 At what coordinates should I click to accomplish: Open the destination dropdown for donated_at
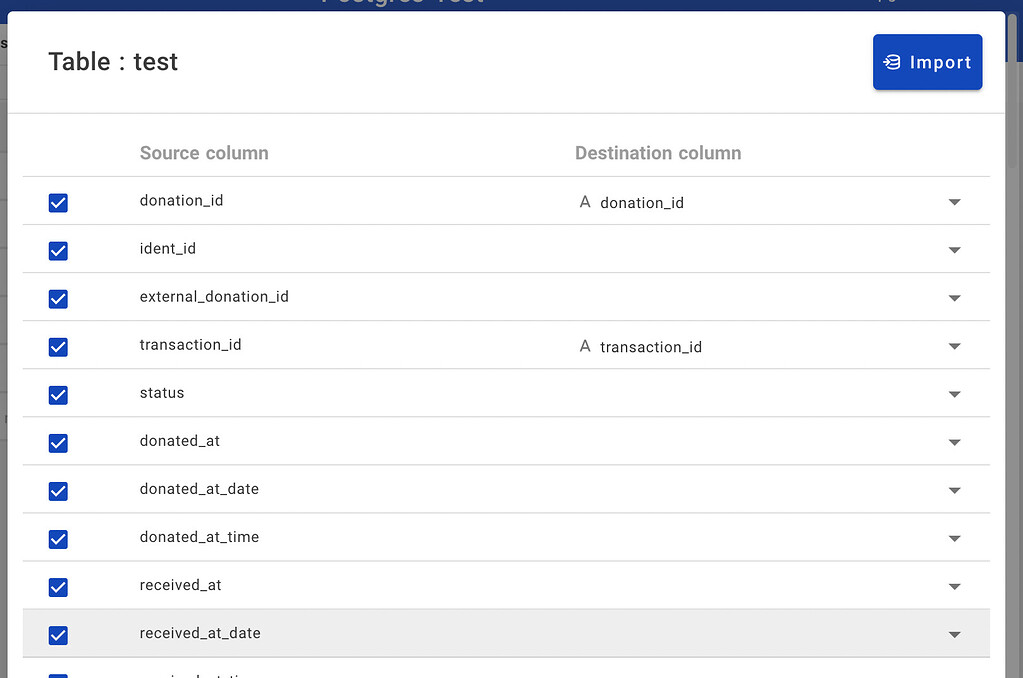tap(954, 442)
